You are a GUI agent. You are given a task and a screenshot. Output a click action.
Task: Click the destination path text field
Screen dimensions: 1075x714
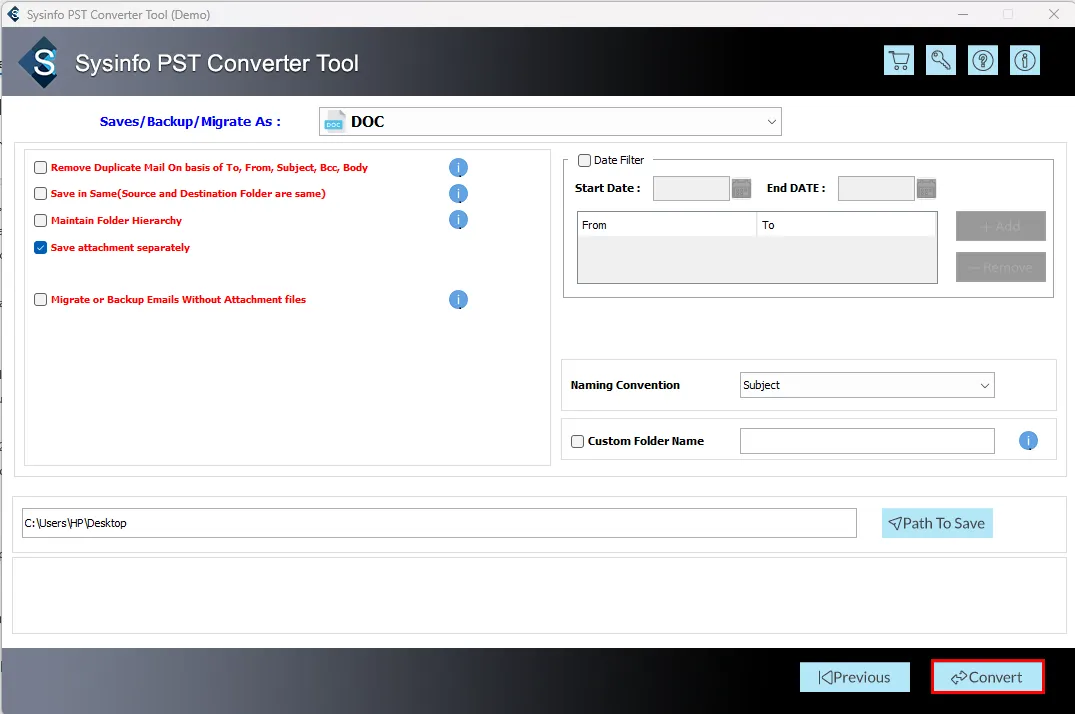click(439, 523)
